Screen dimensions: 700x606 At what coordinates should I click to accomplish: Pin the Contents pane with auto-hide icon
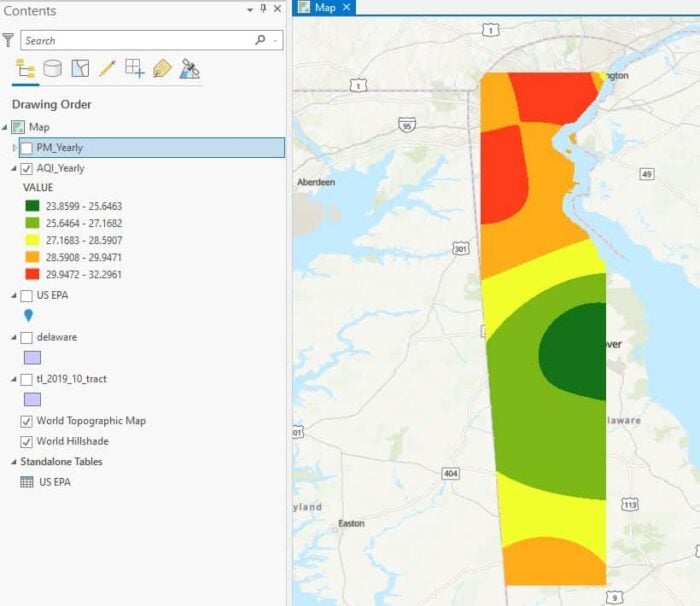coord(263,8)
